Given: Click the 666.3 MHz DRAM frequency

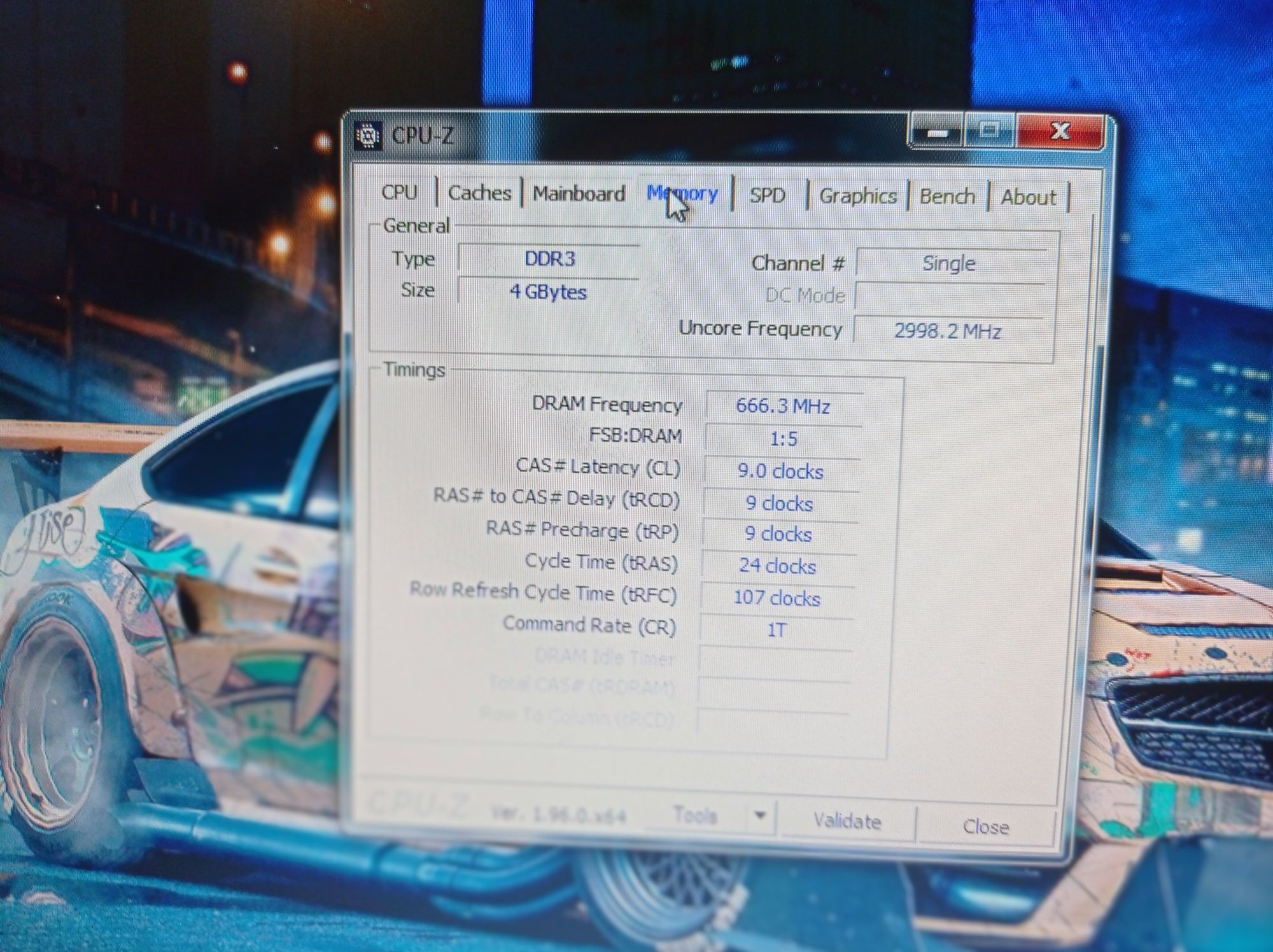Looking at the screenshot, I should [783, 406].
